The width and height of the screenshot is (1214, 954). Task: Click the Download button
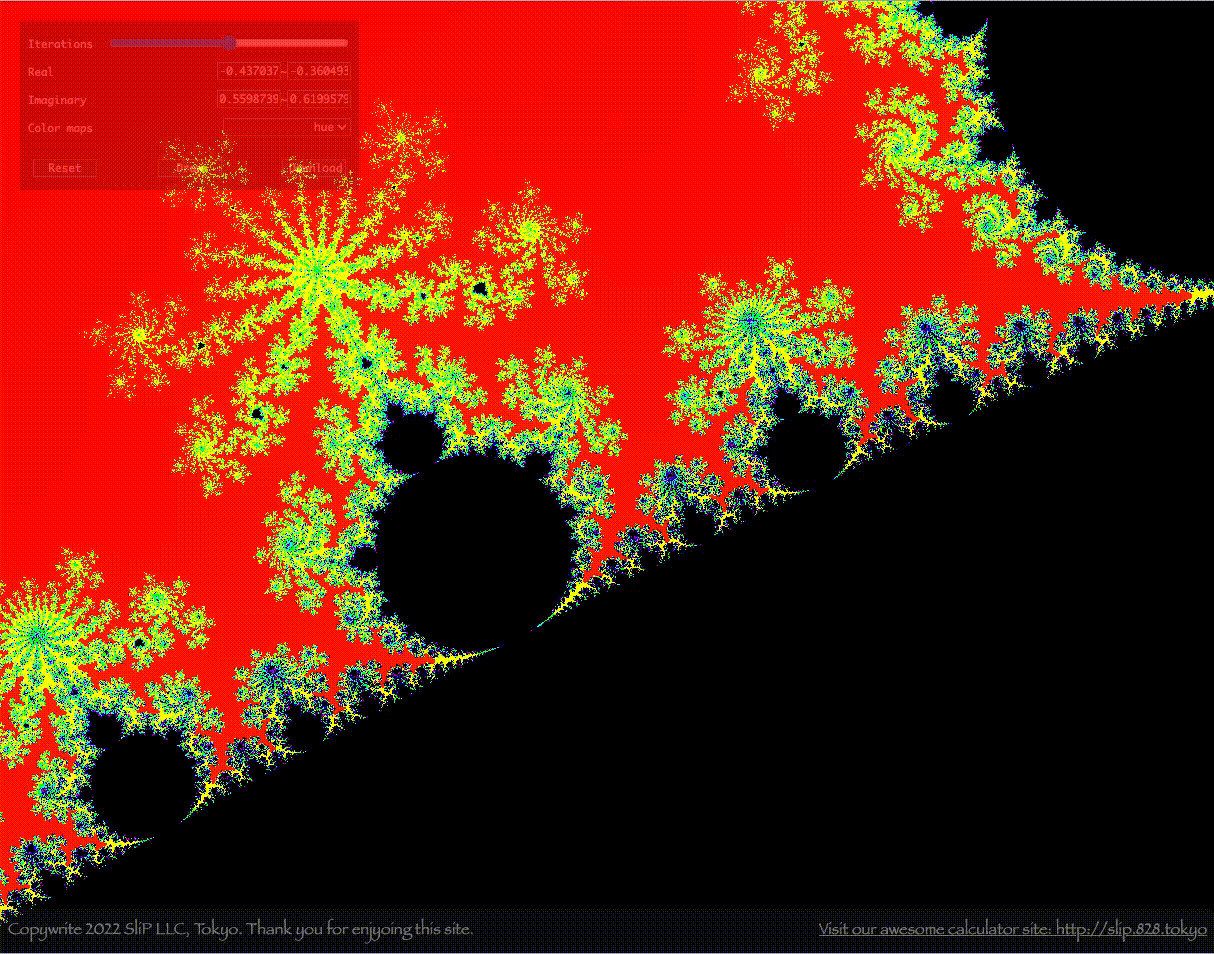[315, 167]
